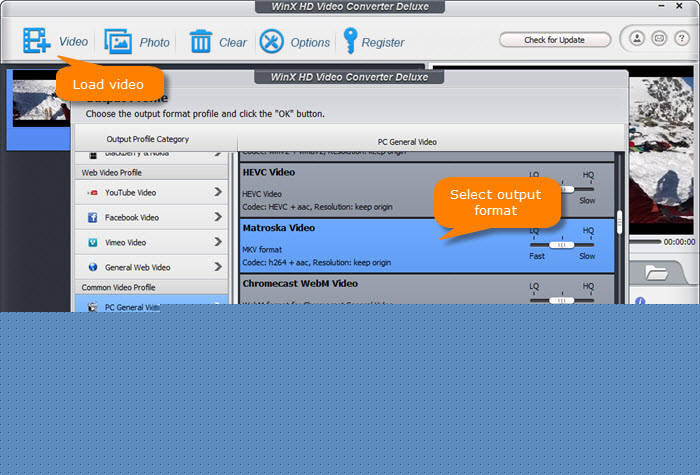Viewport: 700px width, 475px height.
Task: Click the Clear toolbar label
Action: tap(233, 42)
